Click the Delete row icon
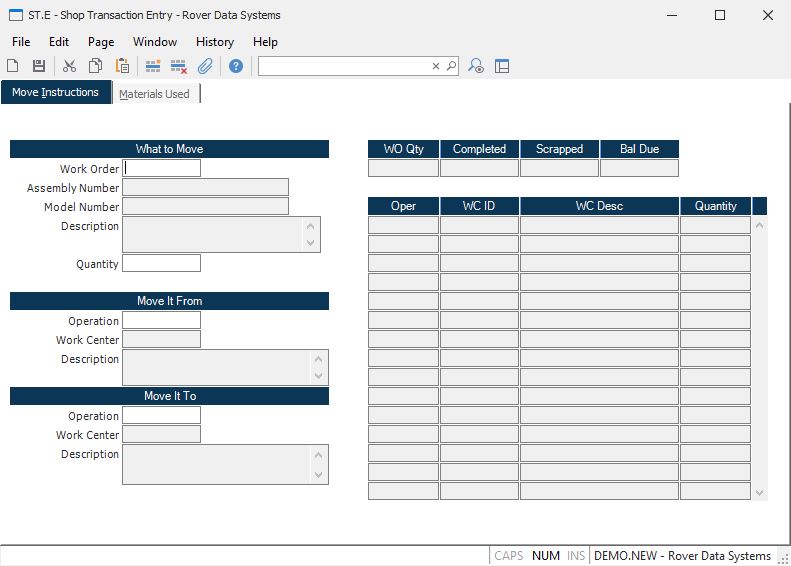The height and width of the screenshot is (566, 791). tap(179, 66)
